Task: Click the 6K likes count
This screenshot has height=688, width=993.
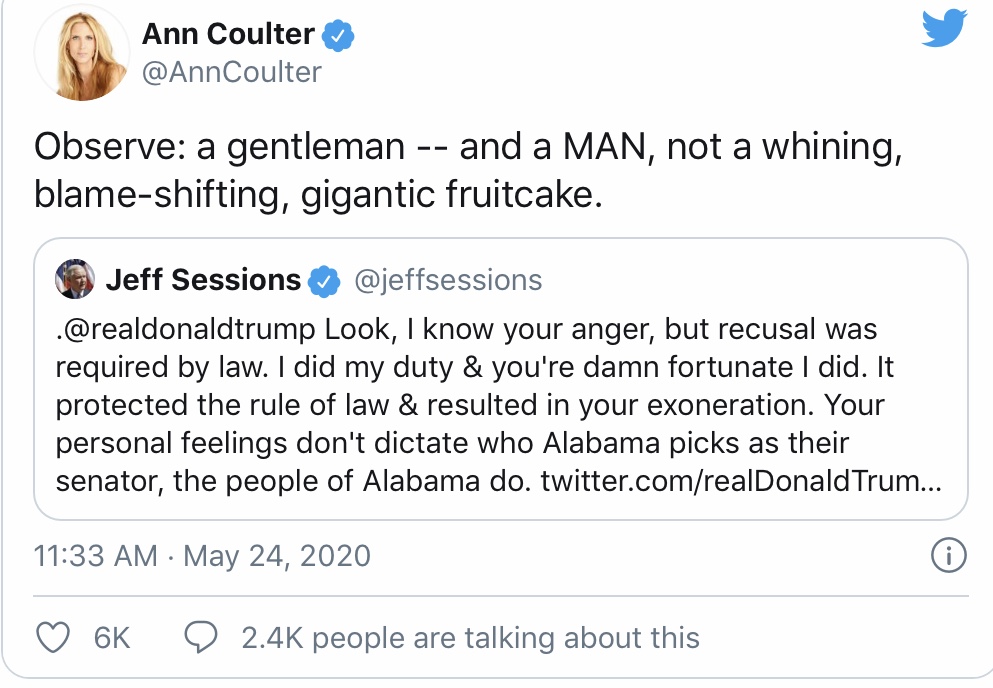Action: (x=112, y=638)
